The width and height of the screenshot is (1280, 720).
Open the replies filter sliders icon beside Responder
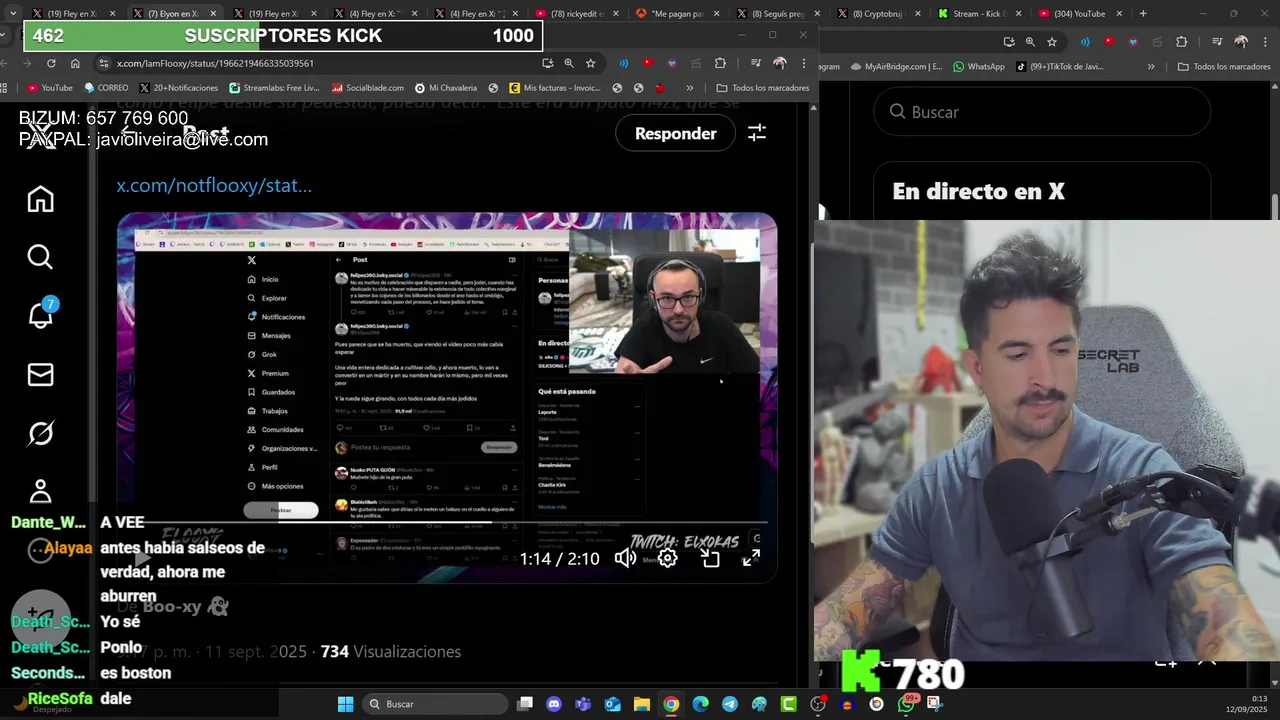pyautogui.click(x=757, y=133)
